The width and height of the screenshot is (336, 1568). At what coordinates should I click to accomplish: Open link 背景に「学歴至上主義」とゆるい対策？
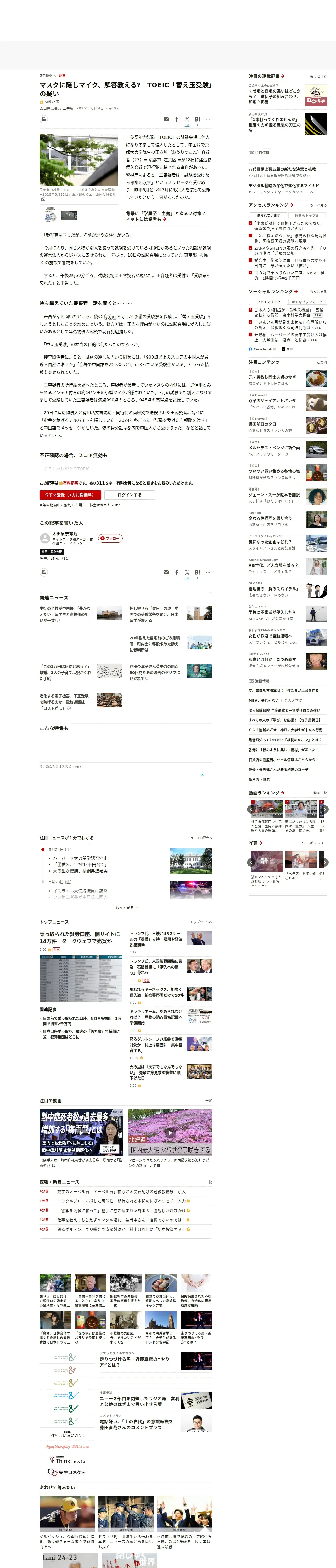(x=166, y=216)
